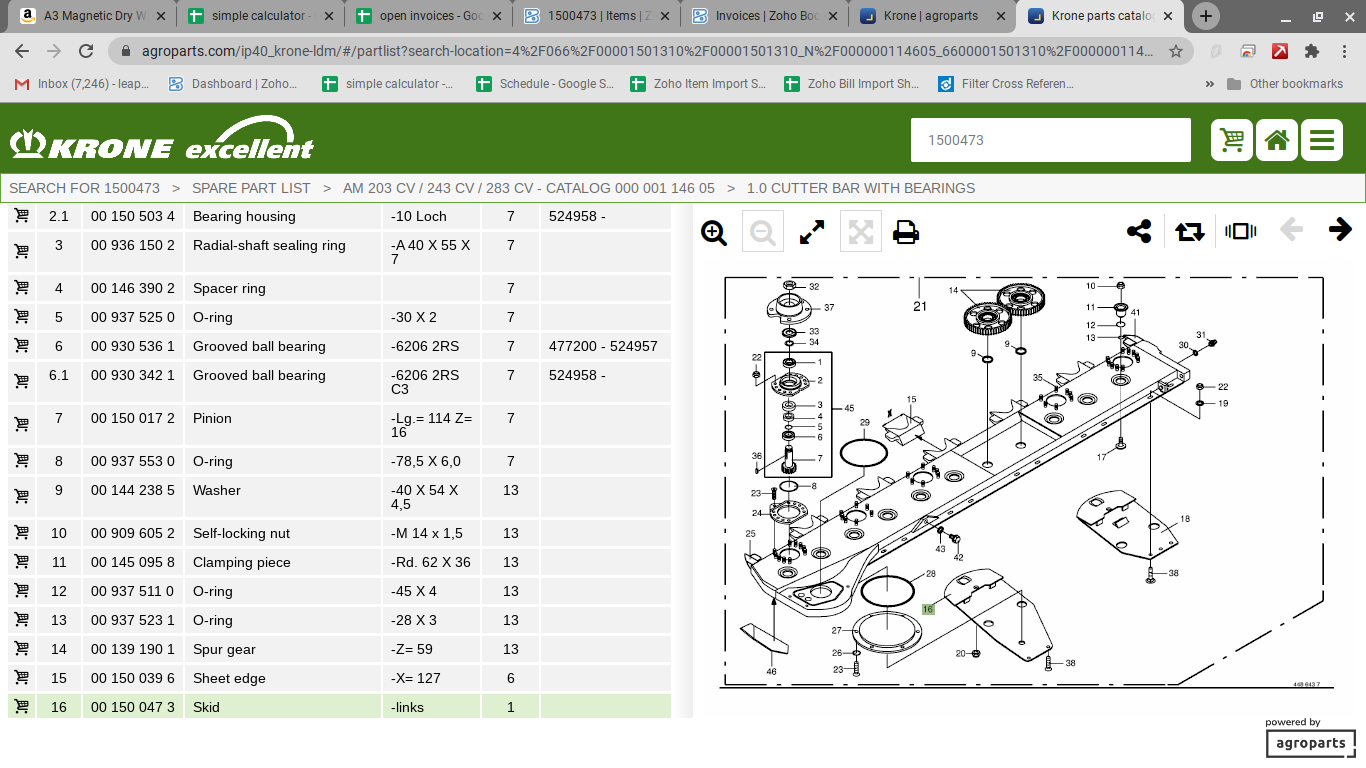Go to the next diagram with the right arrow
Screen dimensions: 1366x768
(1340, 230)
